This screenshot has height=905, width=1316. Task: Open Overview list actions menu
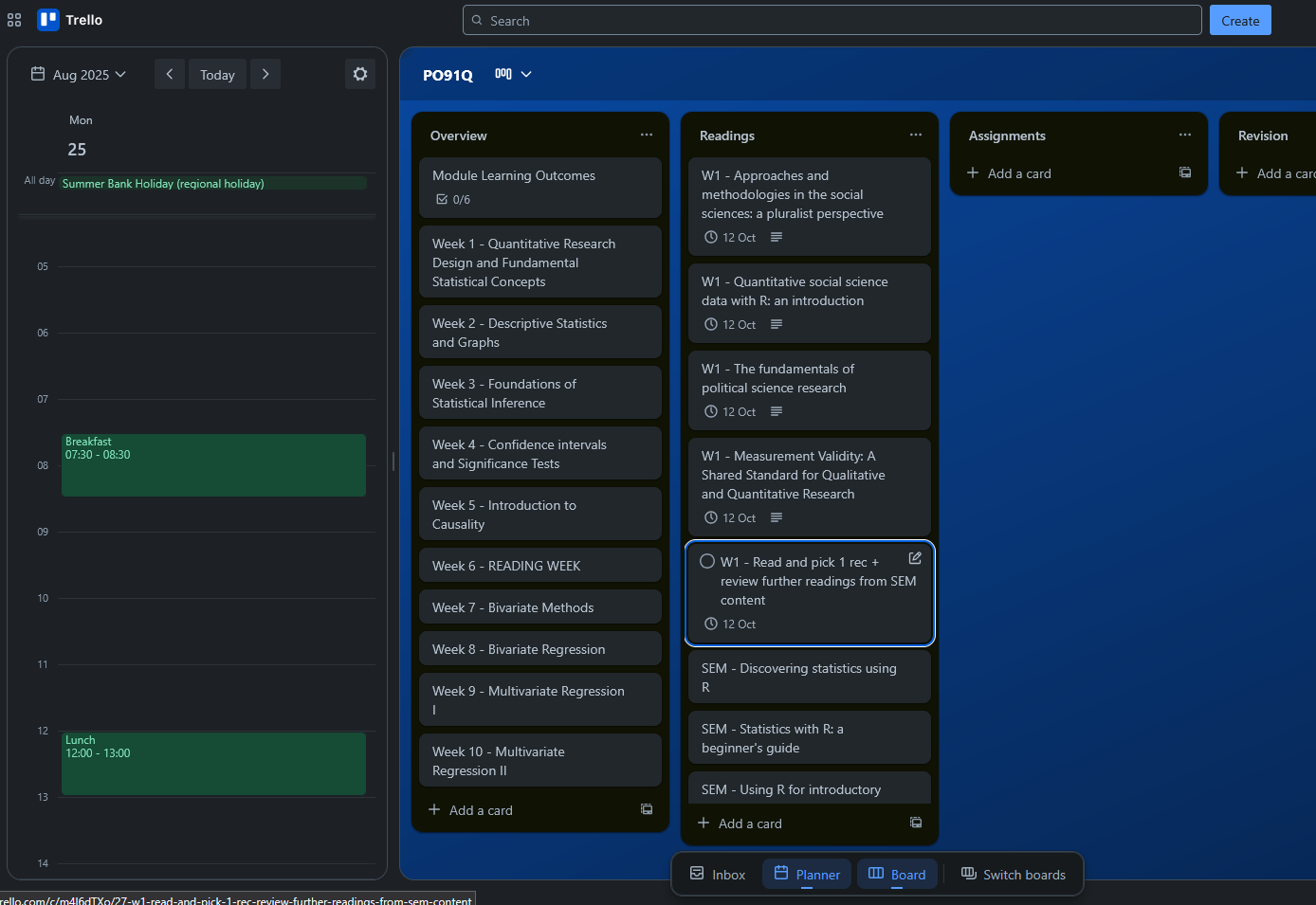[647, 136]
